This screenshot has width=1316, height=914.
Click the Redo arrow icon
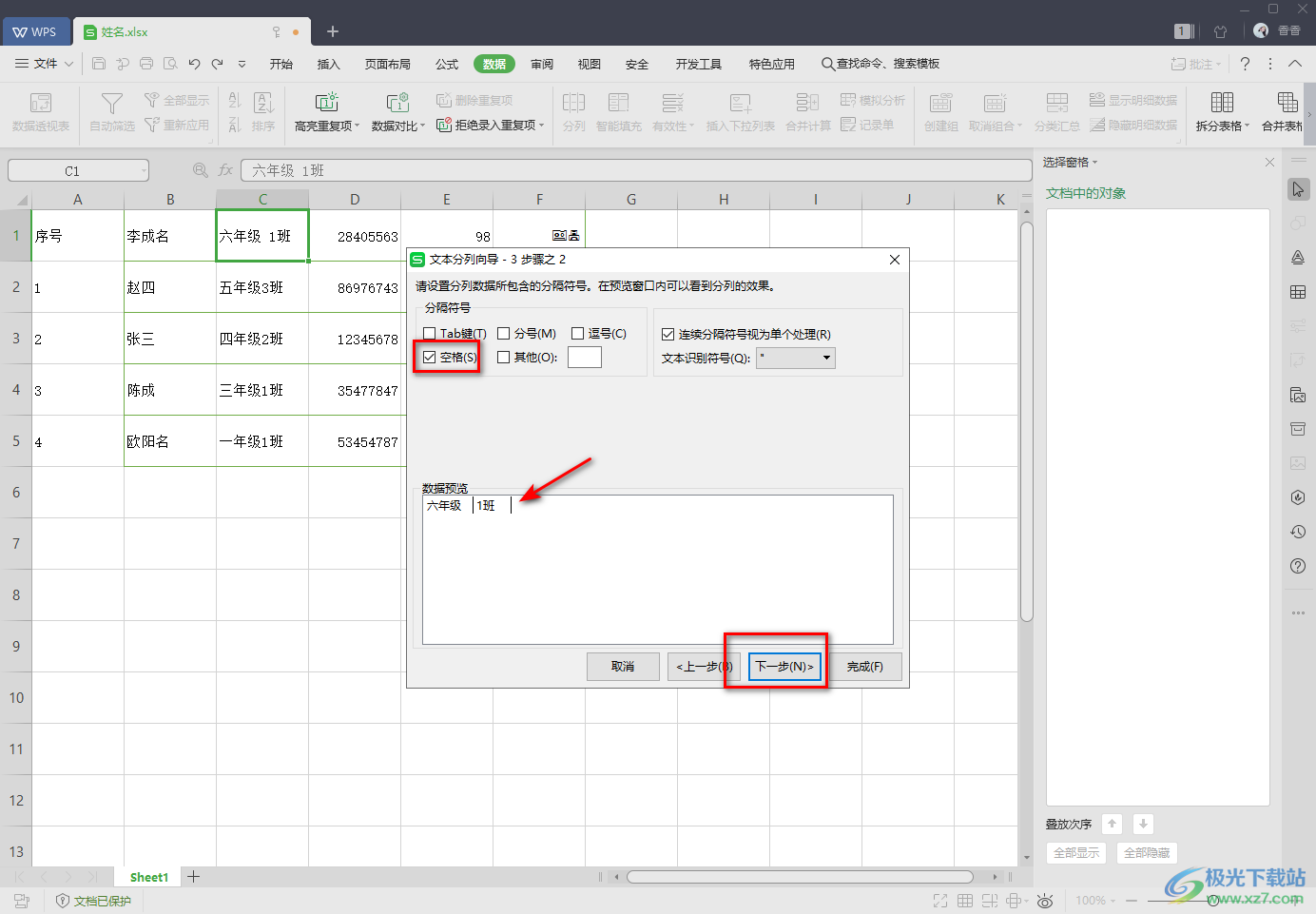tap(218, 64)
